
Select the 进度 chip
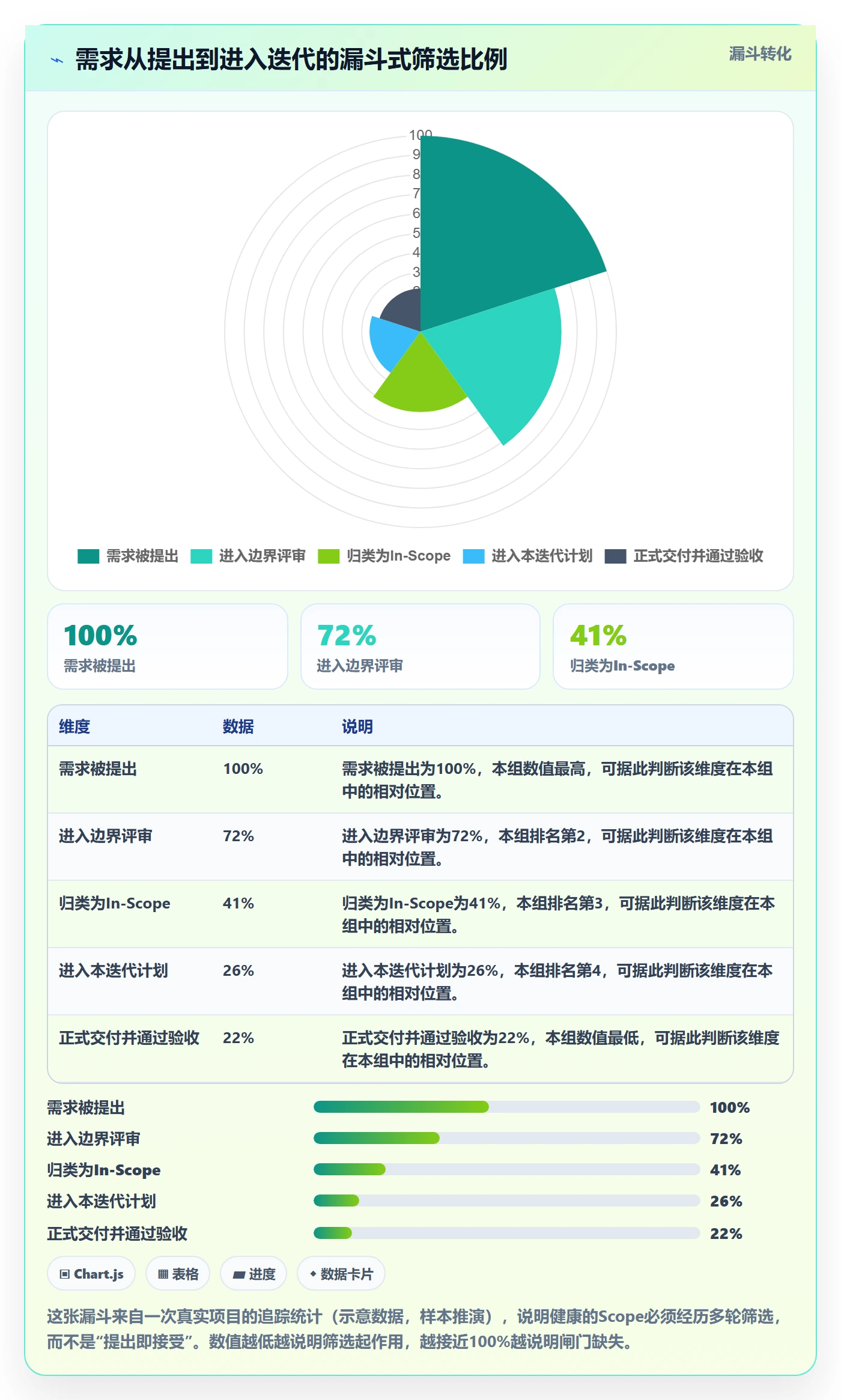click(254, 1274)
